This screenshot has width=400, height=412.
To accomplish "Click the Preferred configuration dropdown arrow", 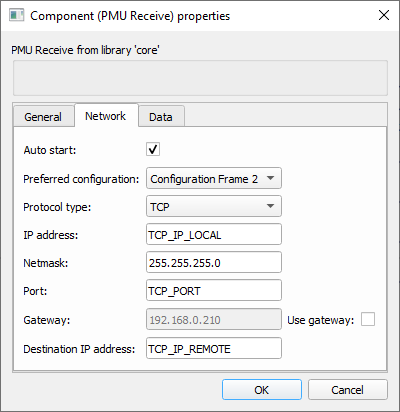I will tap(271, 178).
